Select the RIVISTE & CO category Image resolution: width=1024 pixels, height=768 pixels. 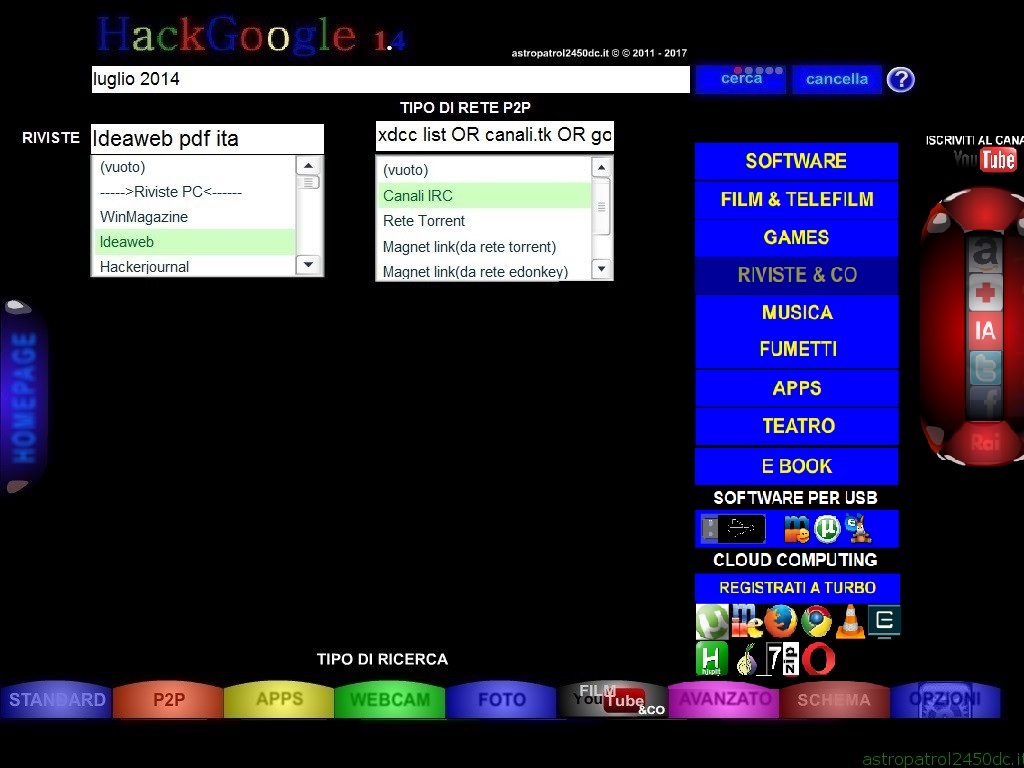click(796, 275)
